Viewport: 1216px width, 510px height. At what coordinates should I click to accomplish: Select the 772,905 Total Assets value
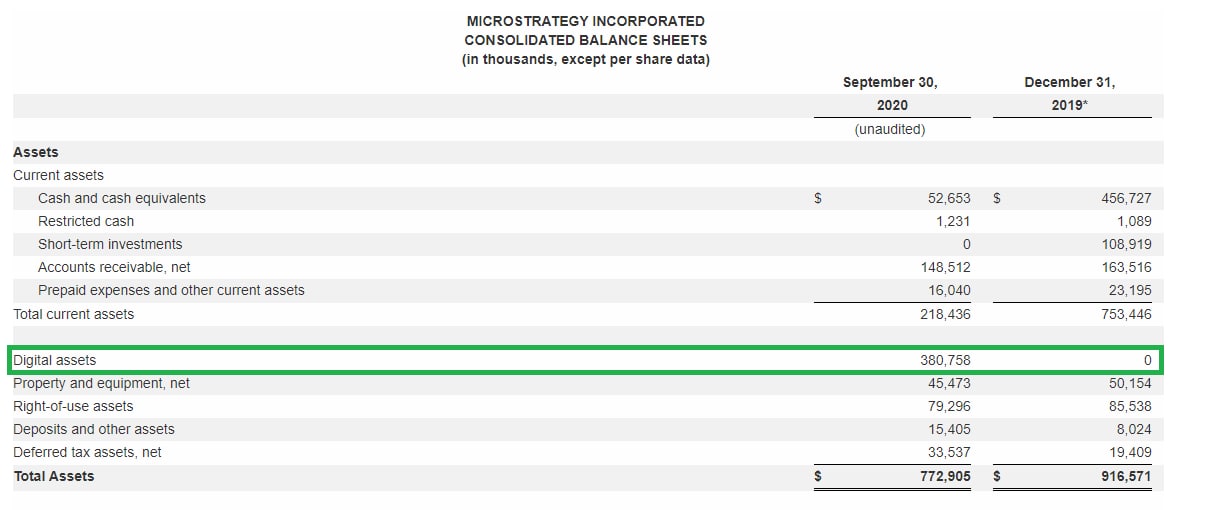(x=945, y=476)
